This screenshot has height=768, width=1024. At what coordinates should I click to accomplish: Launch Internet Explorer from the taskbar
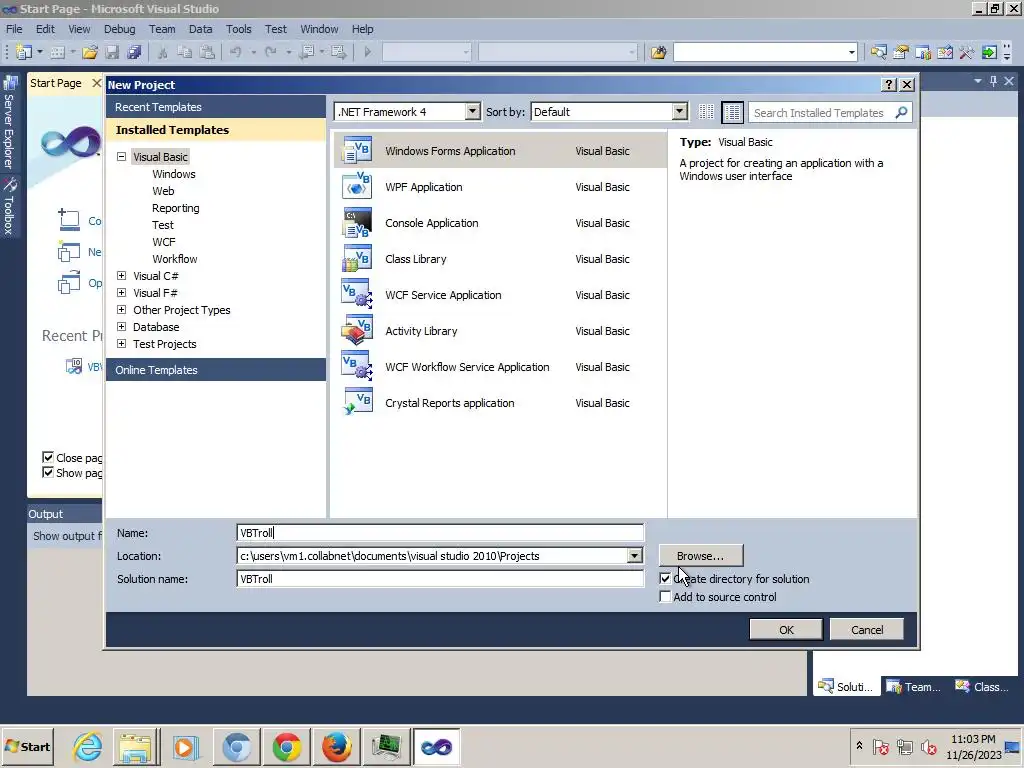[88, 746]
